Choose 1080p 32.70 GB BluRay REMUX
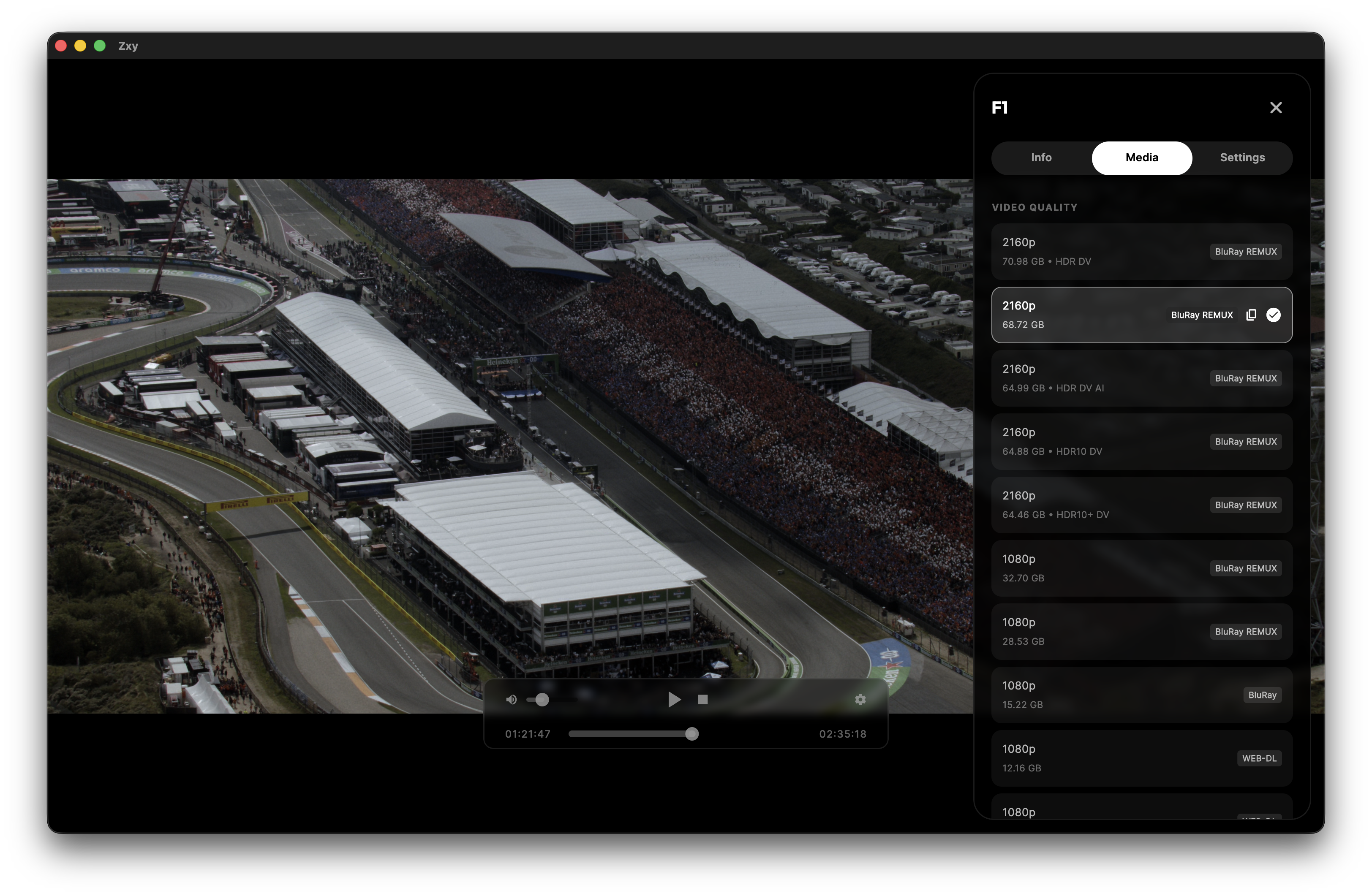The width and height of the screenshot is (1372, 896). (1141, 569)
